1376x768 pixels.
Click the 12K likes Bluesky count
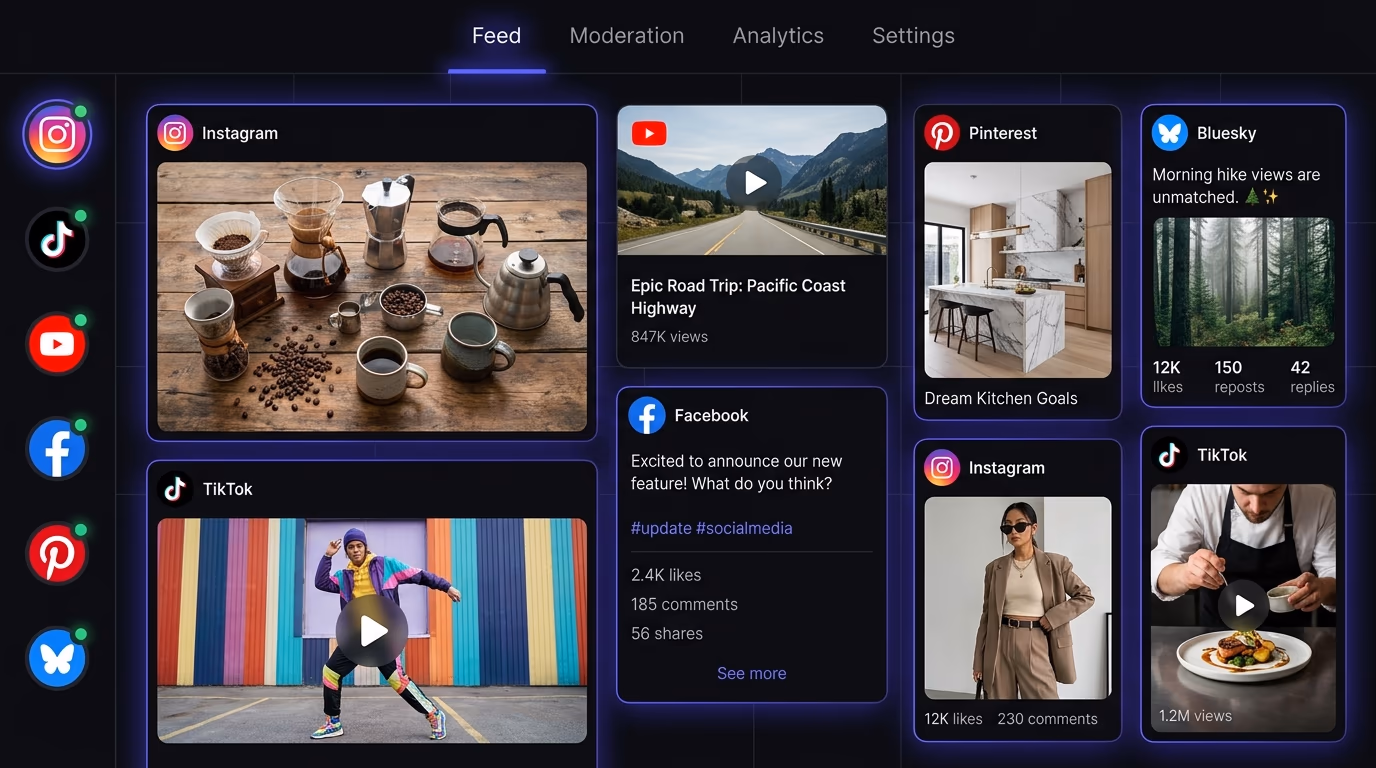1168,377
